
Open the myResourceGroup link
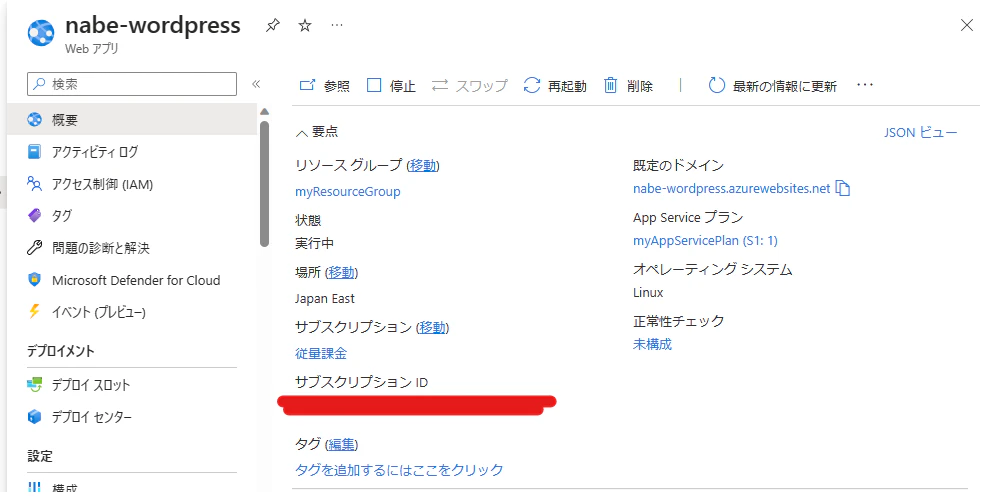(347, 192)
